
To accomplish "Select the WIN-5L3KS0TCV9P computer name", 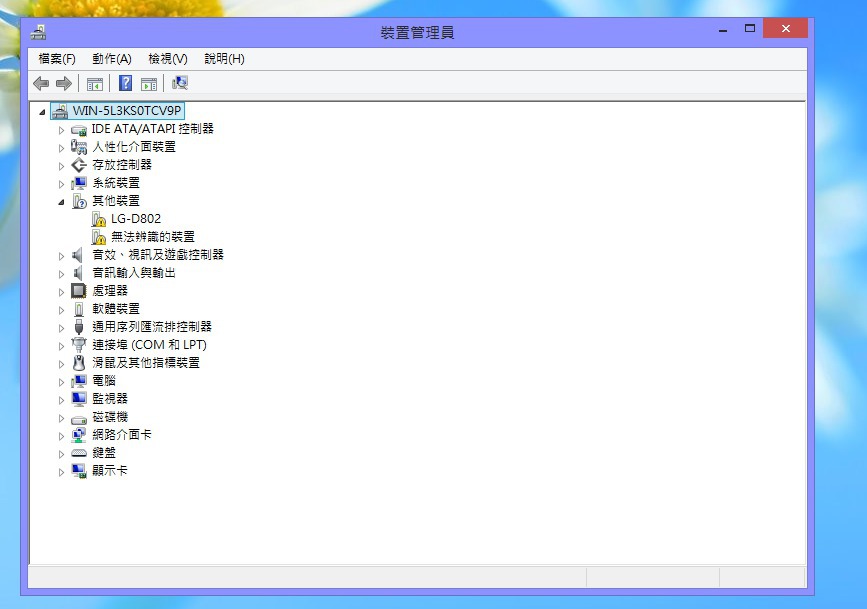I will click(x=127, y=111).
